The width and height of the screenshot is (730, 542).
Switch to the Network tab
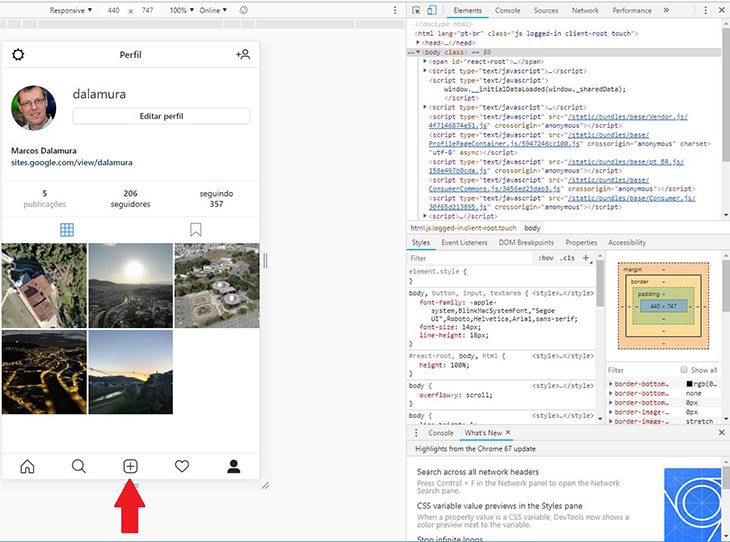pos(585,11)
